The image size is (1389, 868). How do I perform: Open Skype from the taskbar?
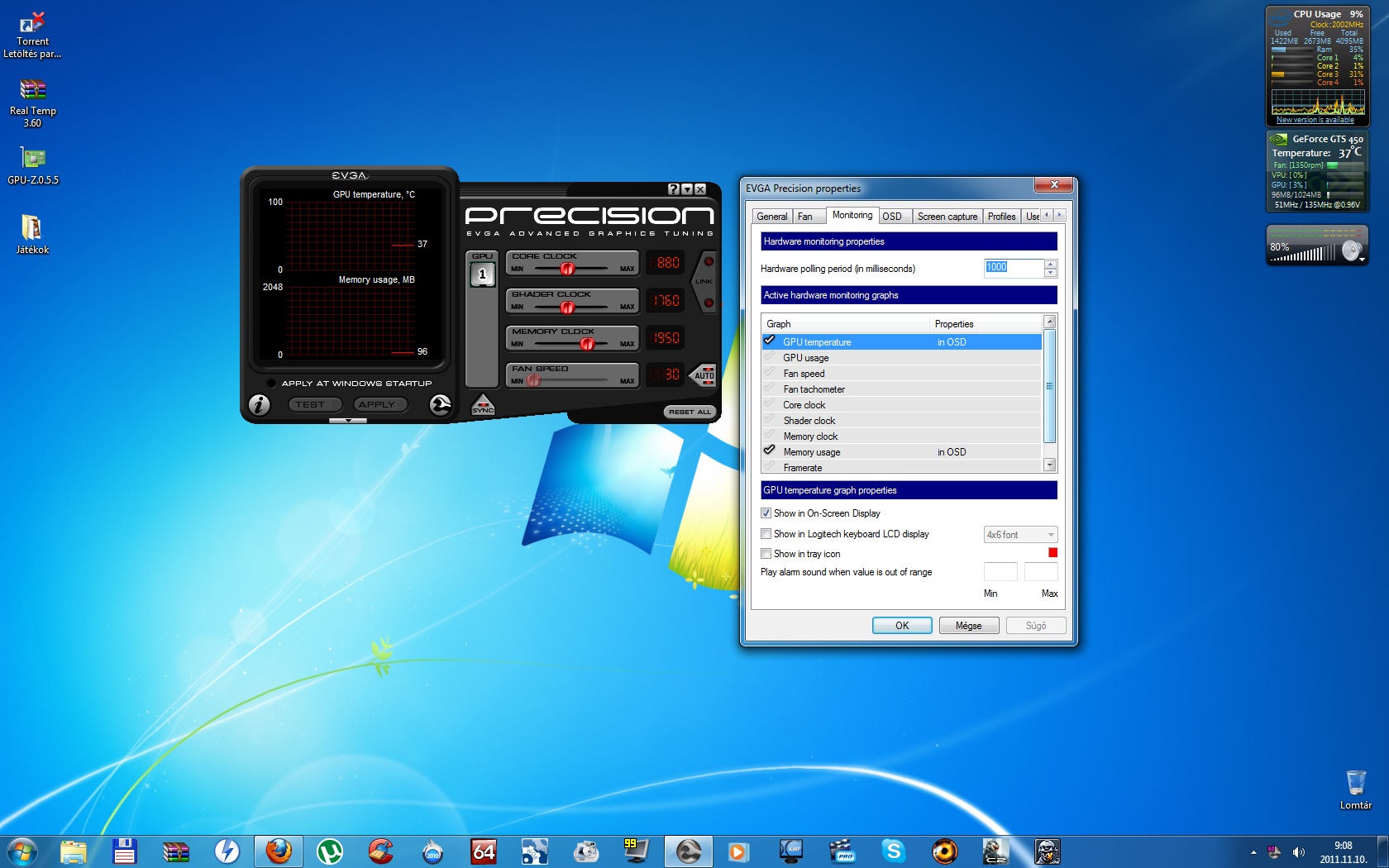894,851
